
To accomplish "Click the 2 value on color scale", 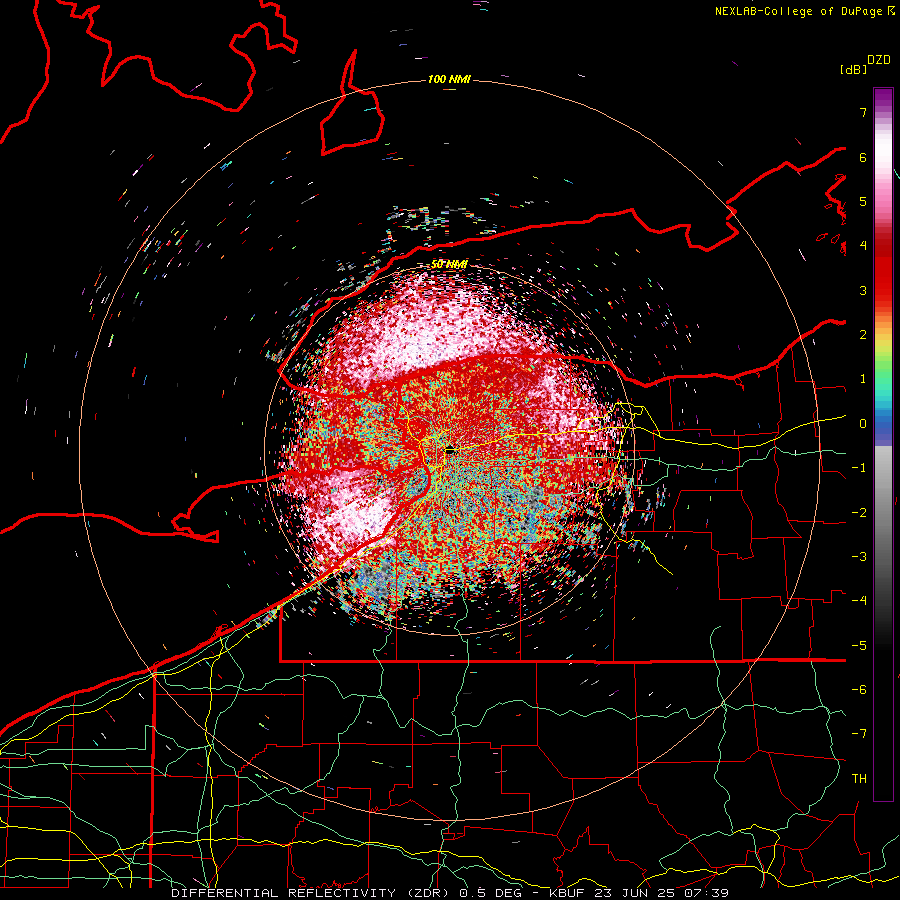I will click(x=863, y=335).
